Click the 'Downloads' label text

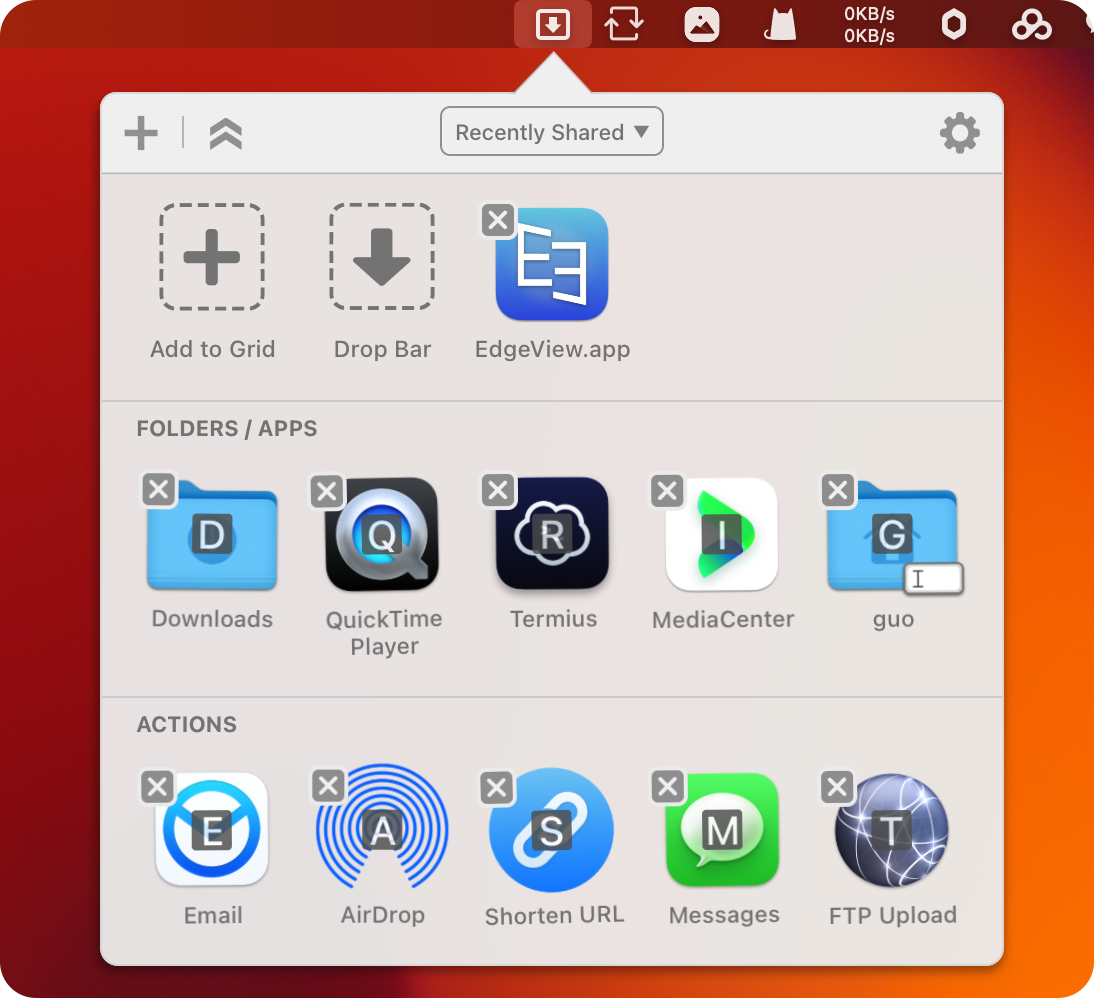point(212,619)
